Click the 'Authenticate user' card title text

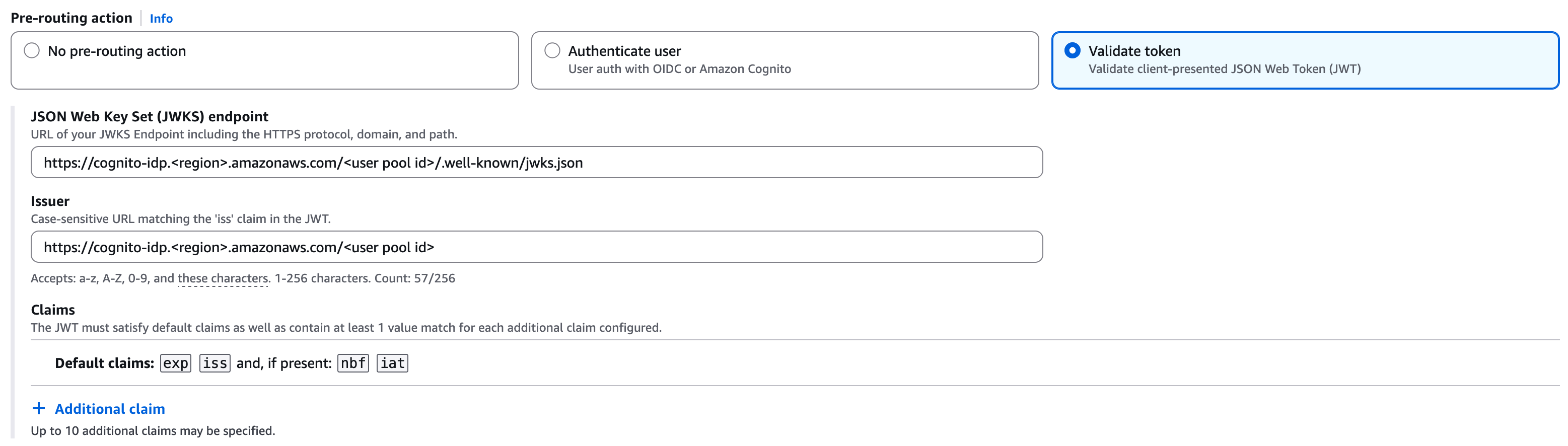(624, 51)
